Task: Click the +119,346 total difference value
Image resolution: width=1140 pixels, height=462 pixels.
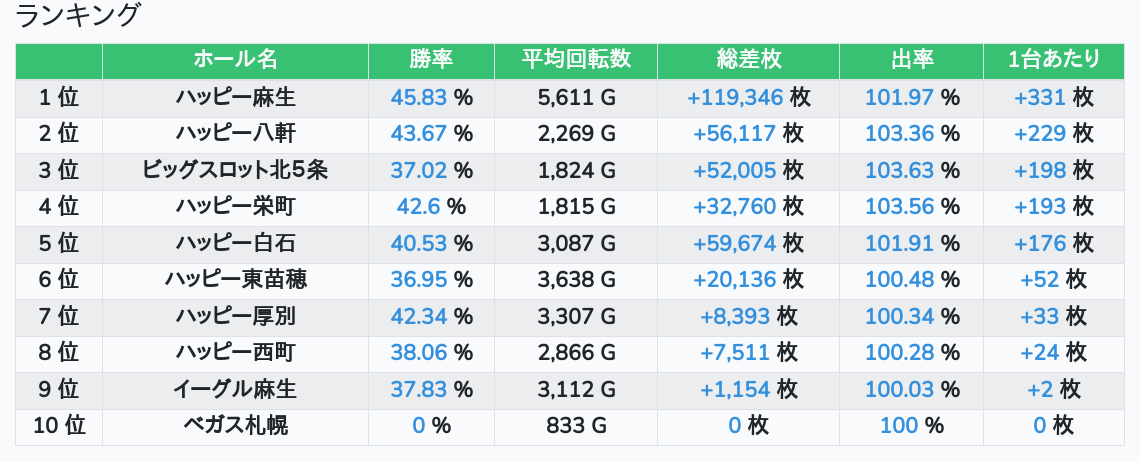Action: [734, 98]
